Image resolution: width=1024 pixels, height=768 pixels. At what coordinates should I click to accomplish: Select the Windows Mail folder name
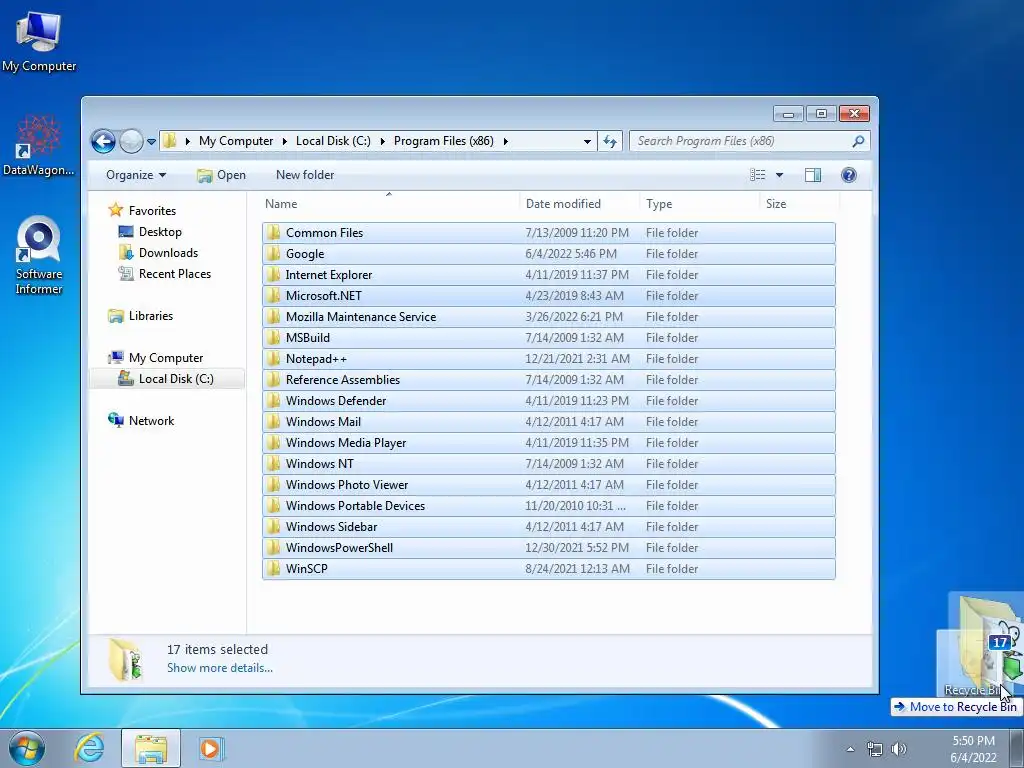tap(323, 422)
